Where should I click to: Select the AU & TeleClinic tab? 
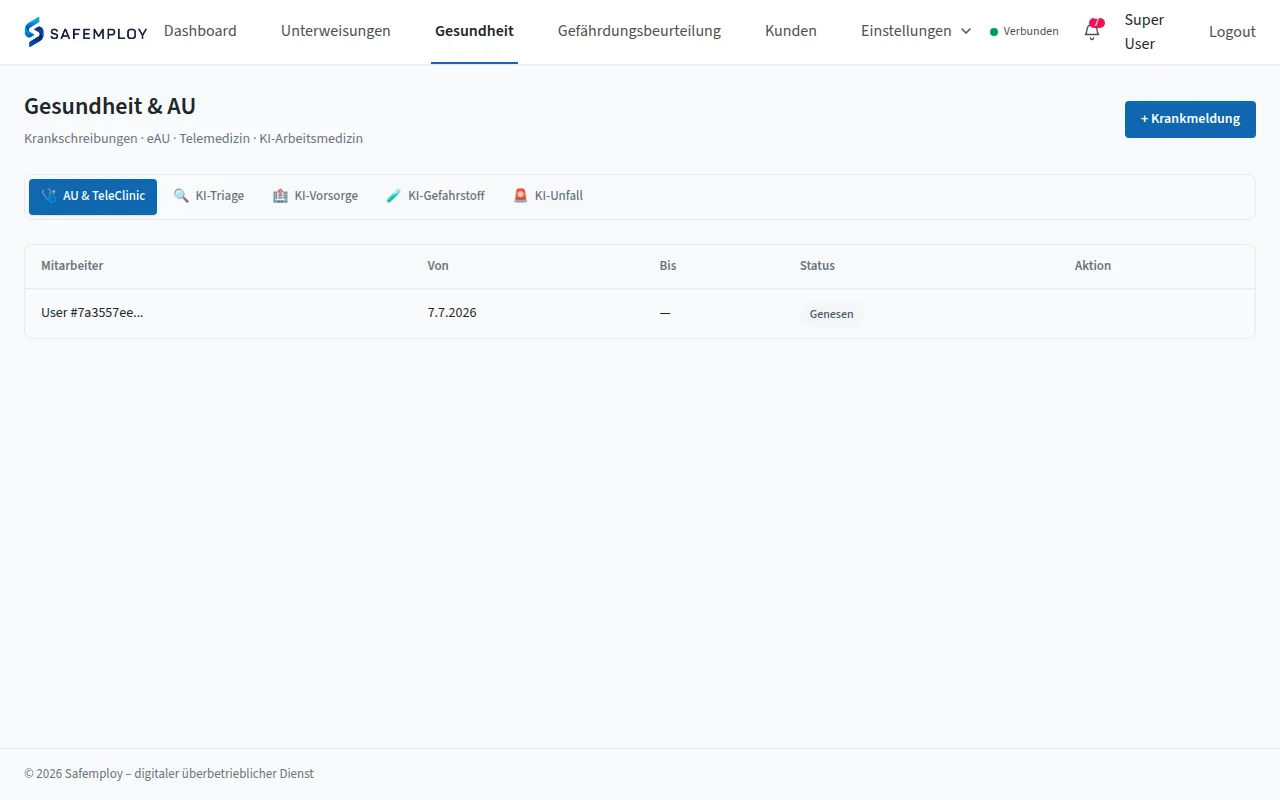pos(93,196)
